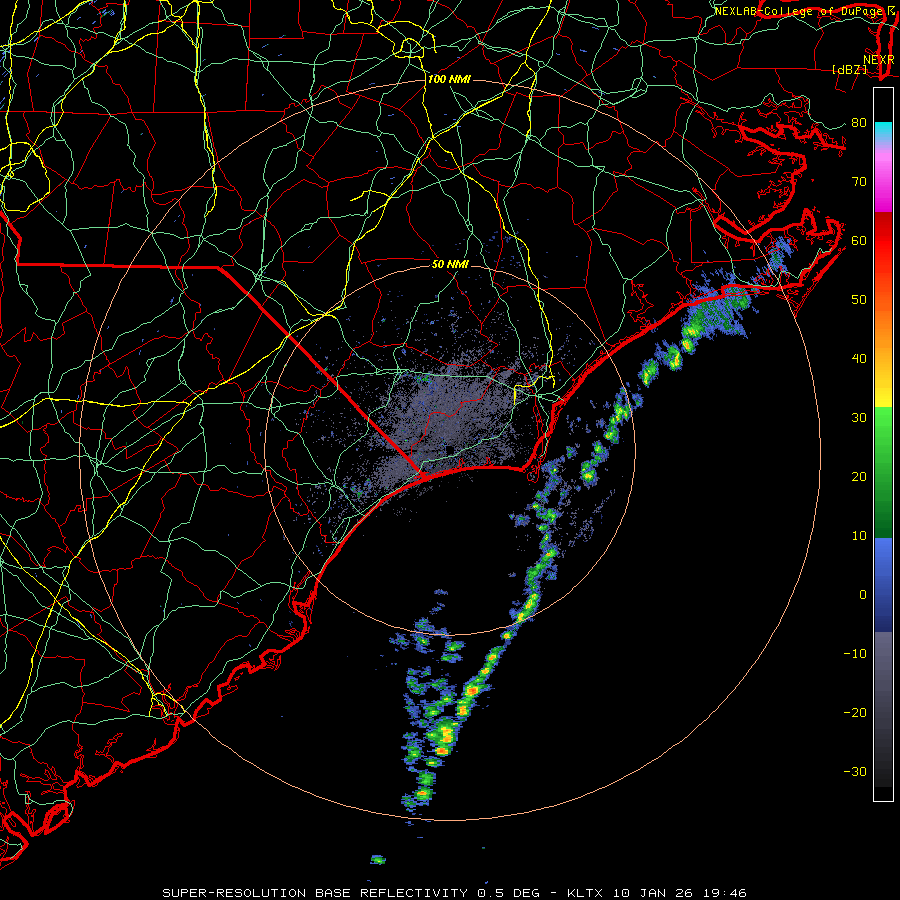Click the dBZ unit label above the legend
900x900 pixels.
(x=849, y=69)
